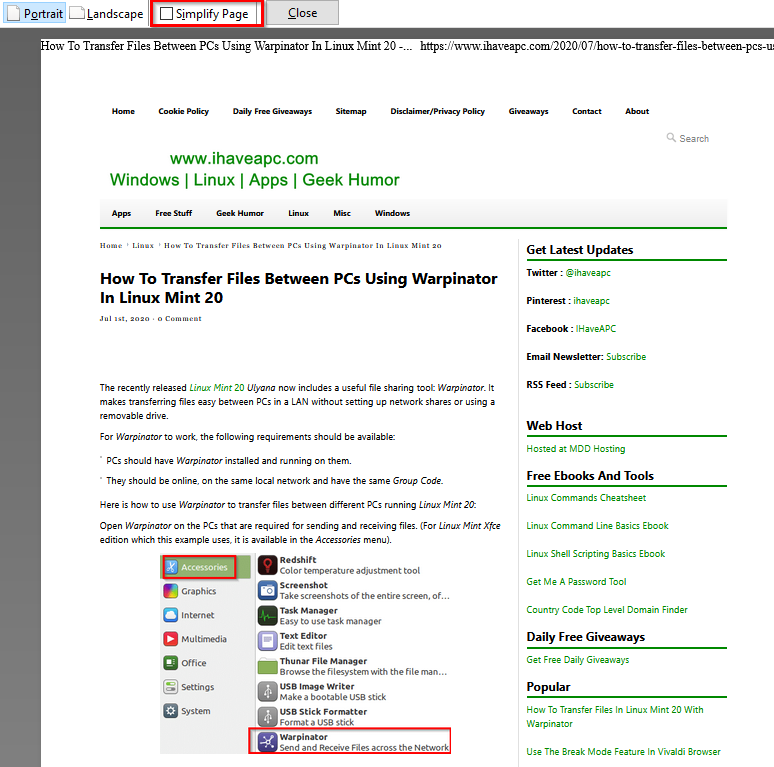
Task: Open the About page
Action: coord(637,112)
